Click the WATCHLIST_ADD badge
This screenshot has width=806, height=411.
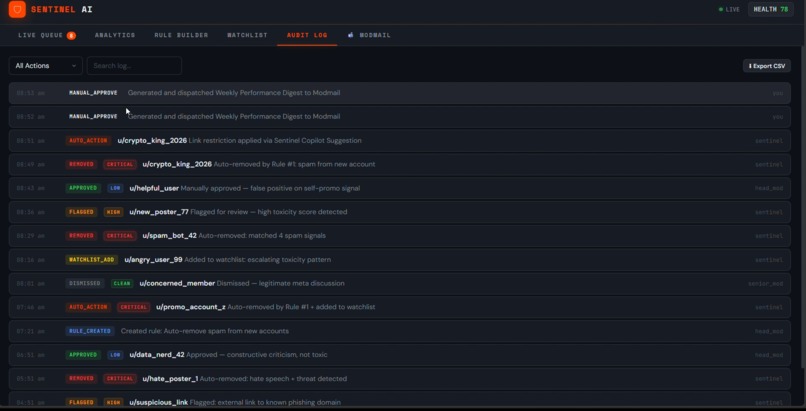click(x=91, y=259)
